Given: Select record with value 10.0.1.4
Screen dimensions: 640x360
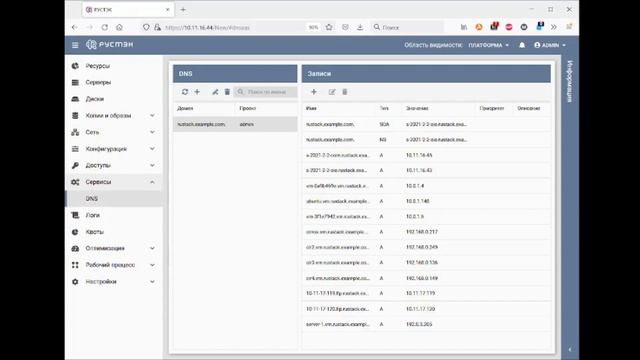Looking at the screenshot, I should point(426,186).
